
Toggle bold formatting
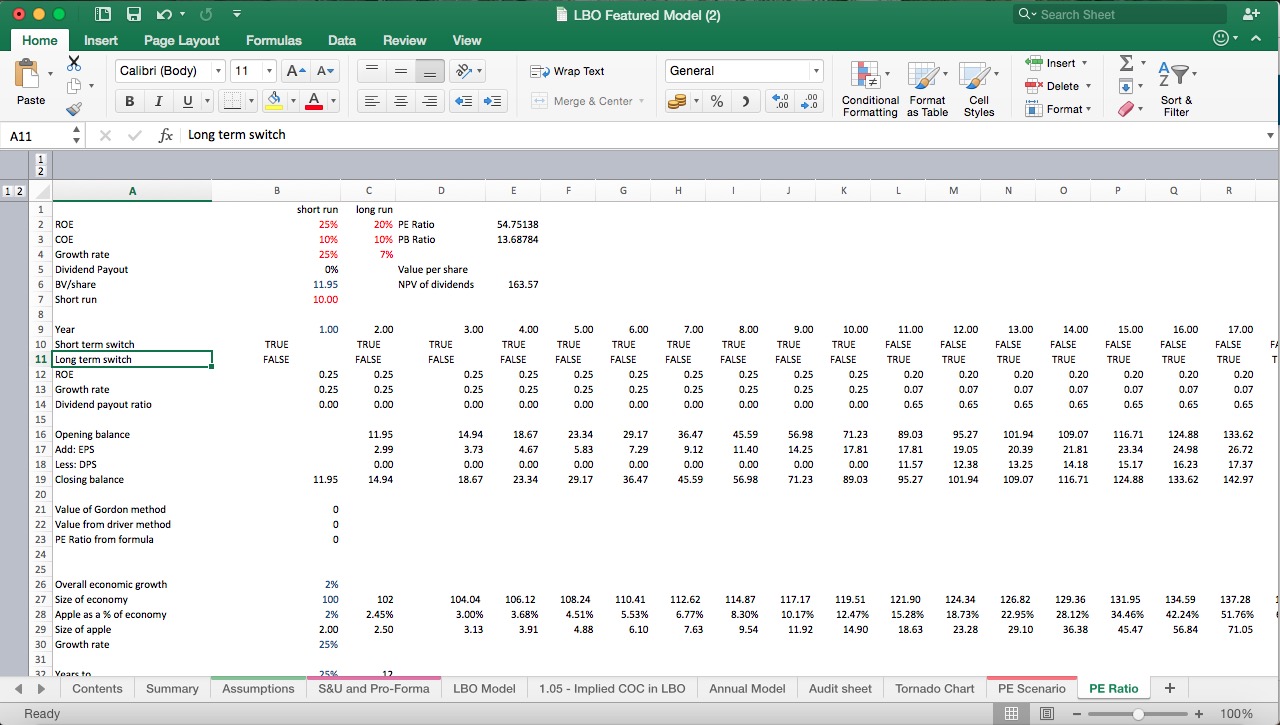[x=129, y=101]
